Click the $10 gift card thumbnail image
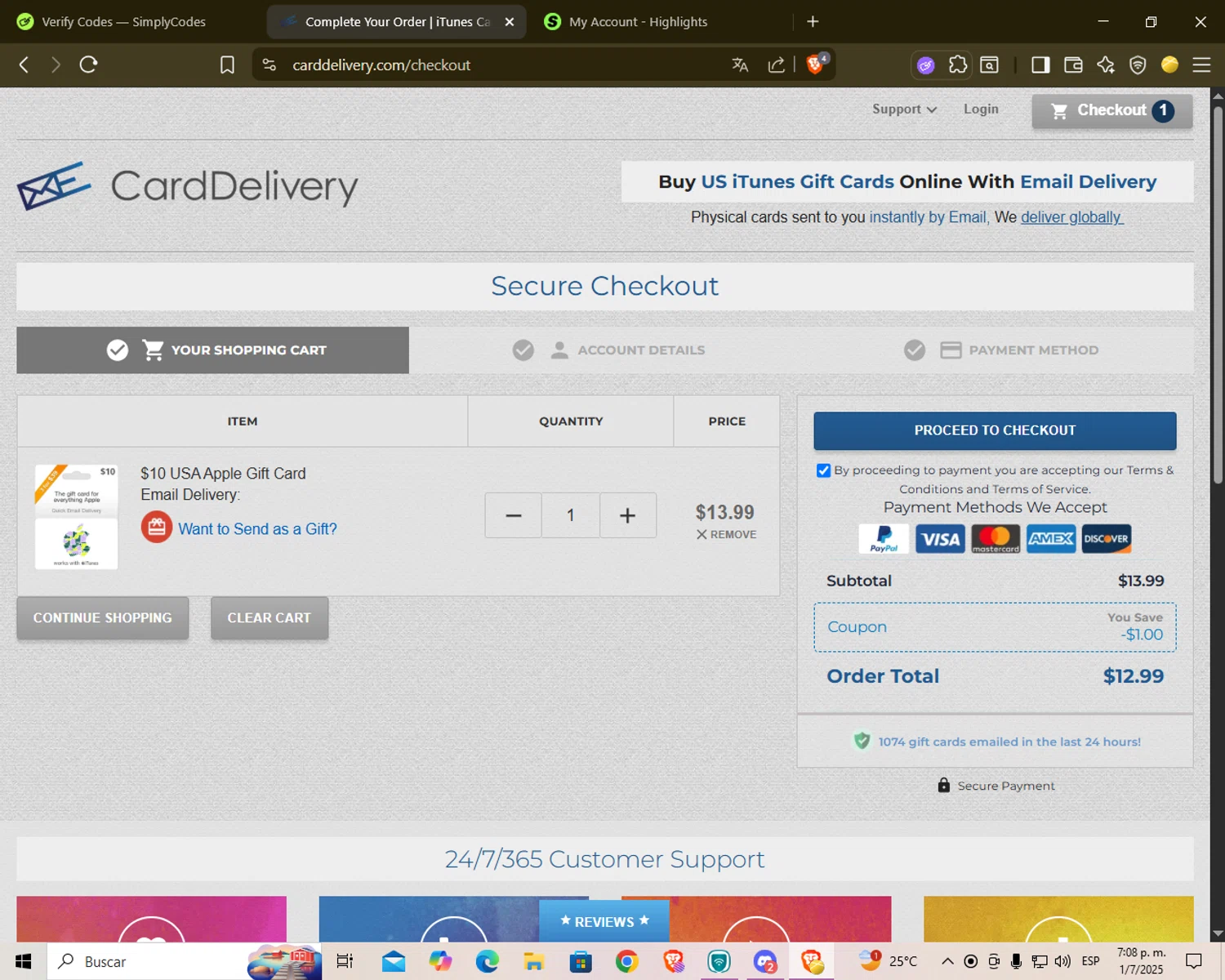 pos(76,516)
